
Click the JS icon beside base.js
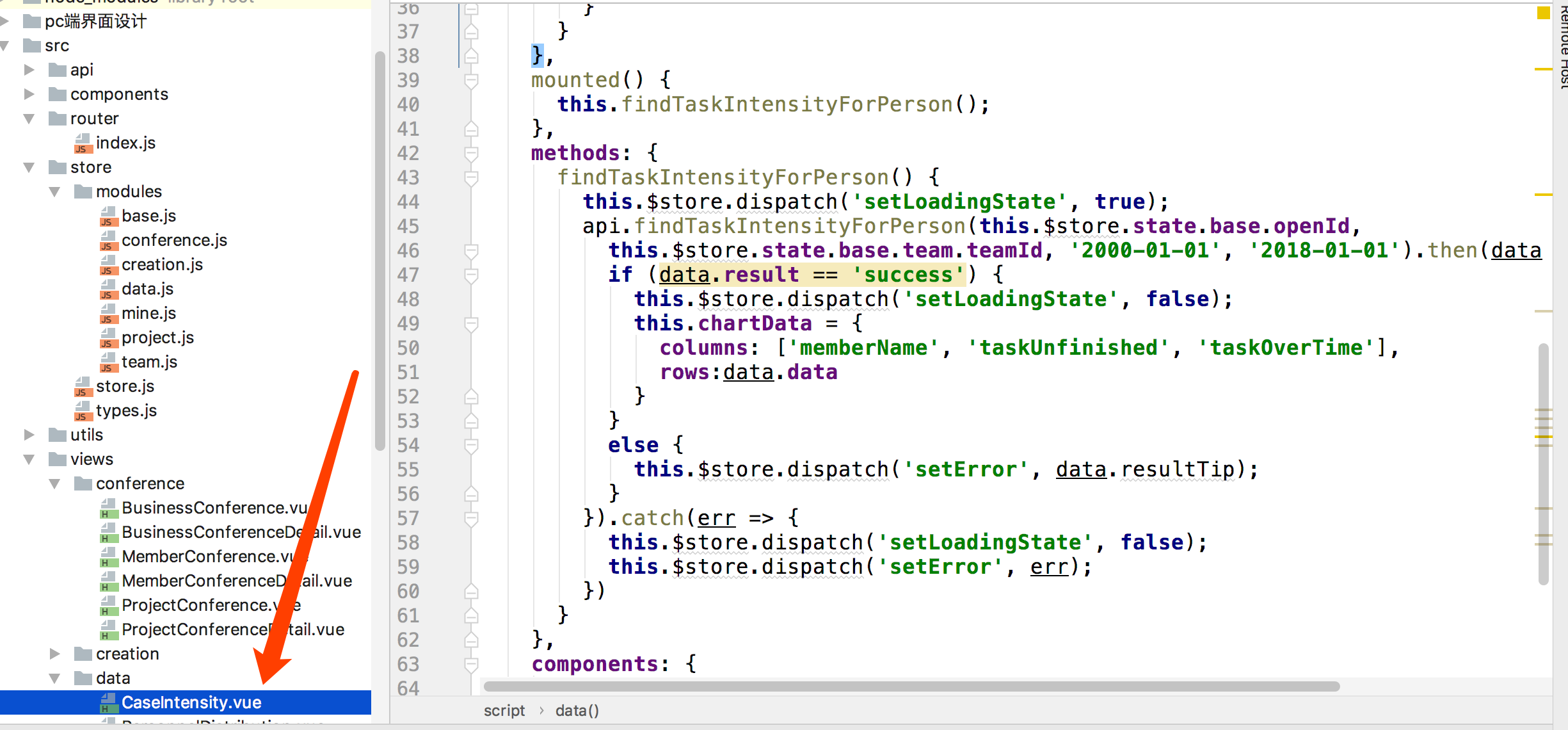point(109,216)
